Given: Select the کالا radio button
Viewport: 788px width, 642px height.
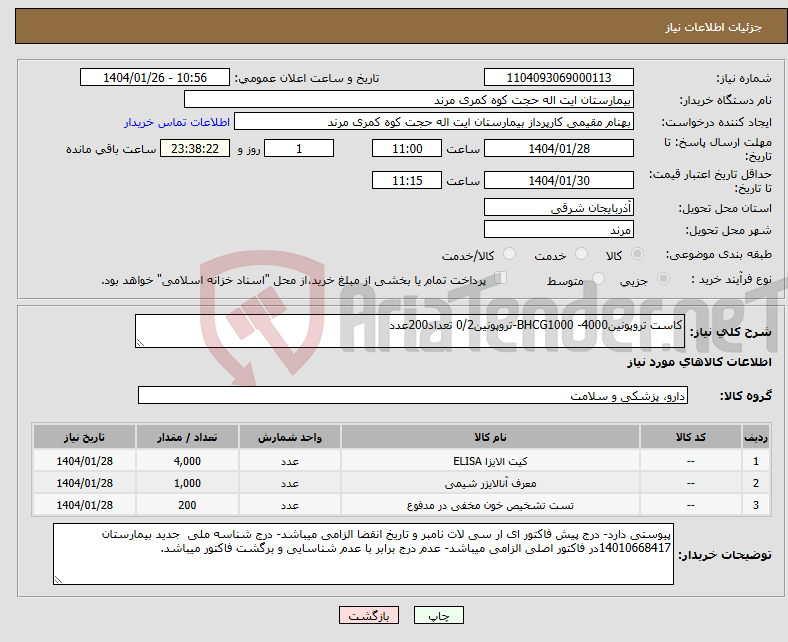Looking at the screenshot, I should coord(637,253).
